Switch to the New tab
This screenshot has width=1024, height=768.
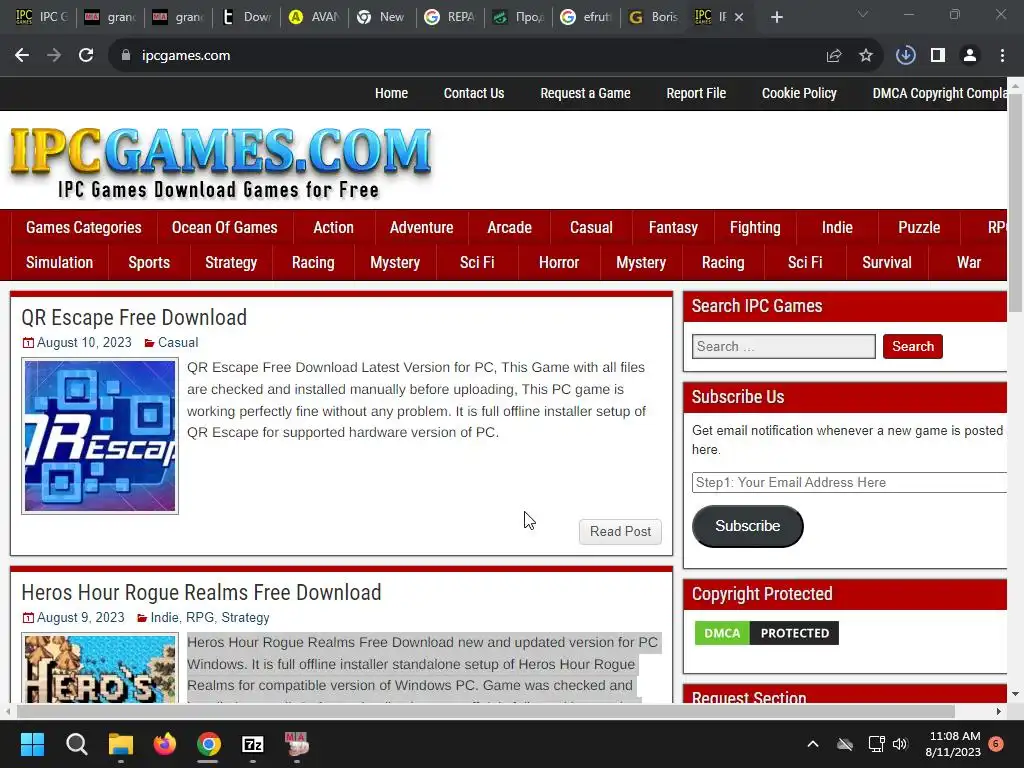(x=381, y=17)
